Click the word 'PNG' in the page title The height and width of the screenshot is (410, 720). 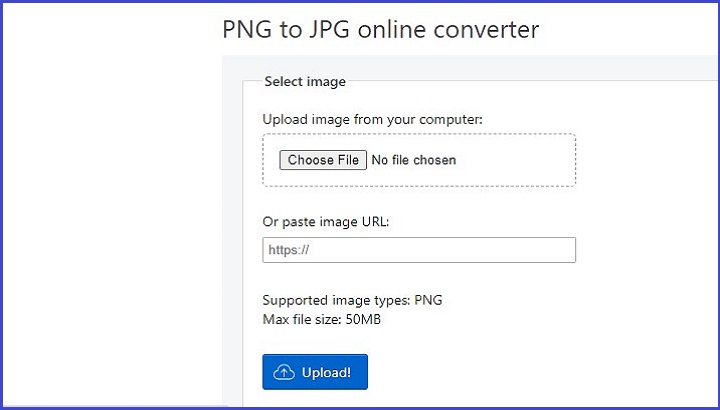(x=247, y=29)
